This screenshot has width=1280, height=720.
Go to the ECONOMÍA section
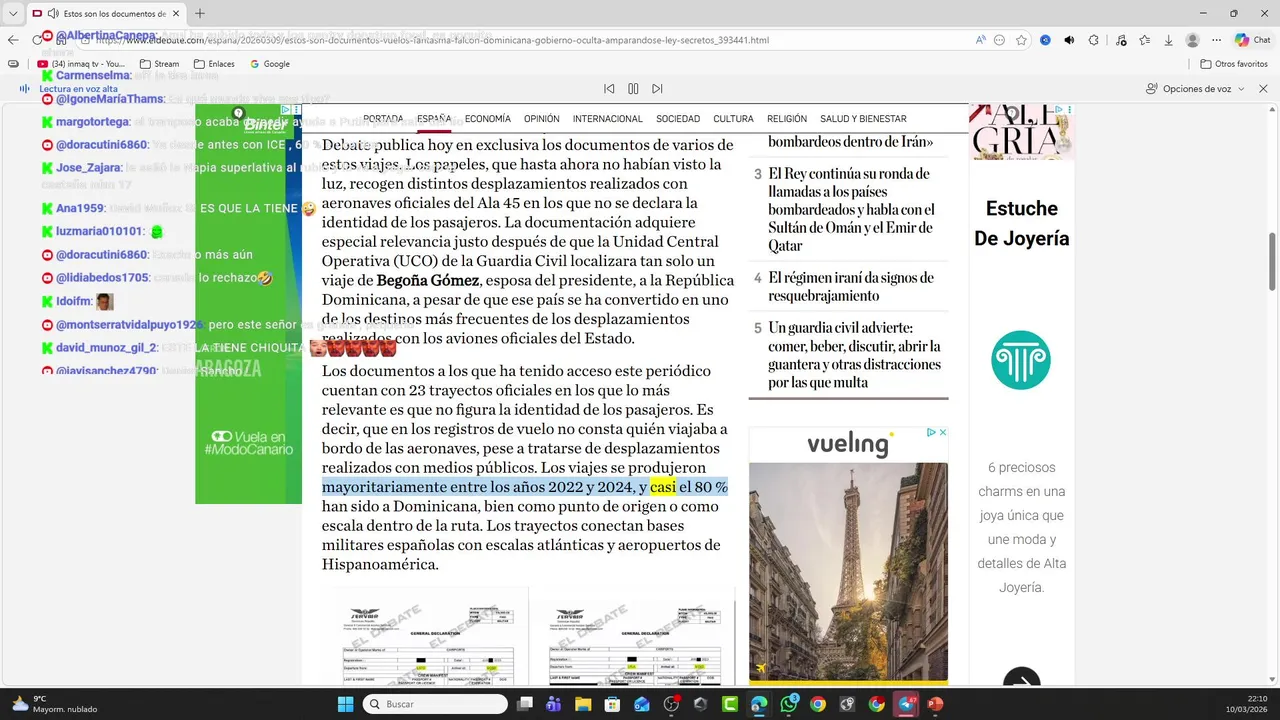[x=488, y=119]
